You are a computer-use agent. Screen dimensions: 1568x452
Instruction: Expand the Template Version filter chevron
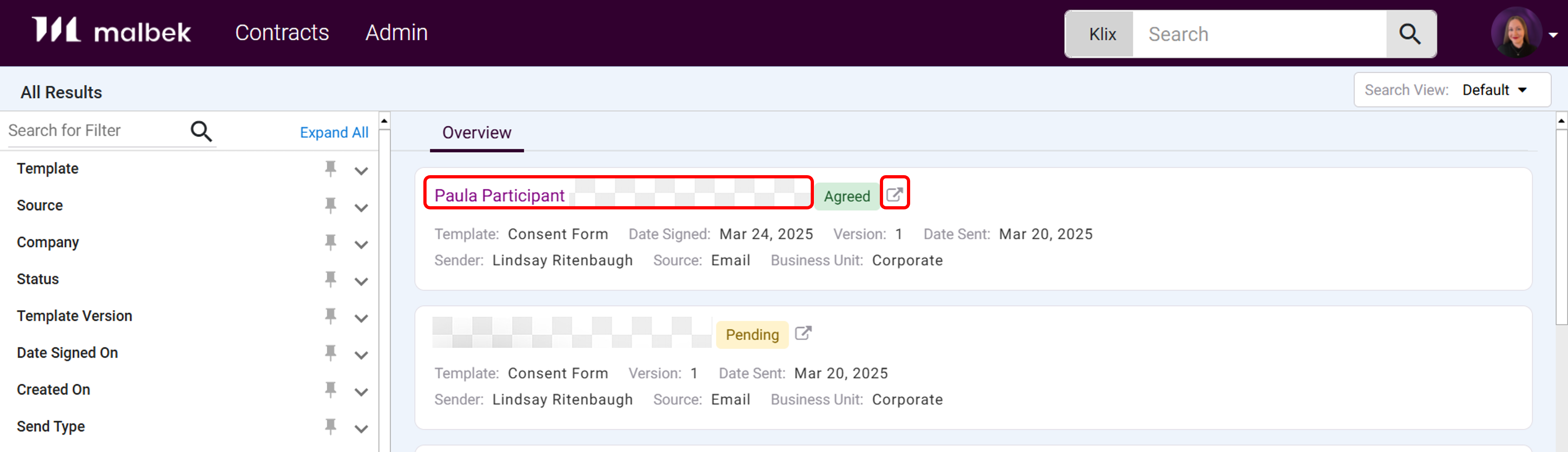[x=361, y=319]
